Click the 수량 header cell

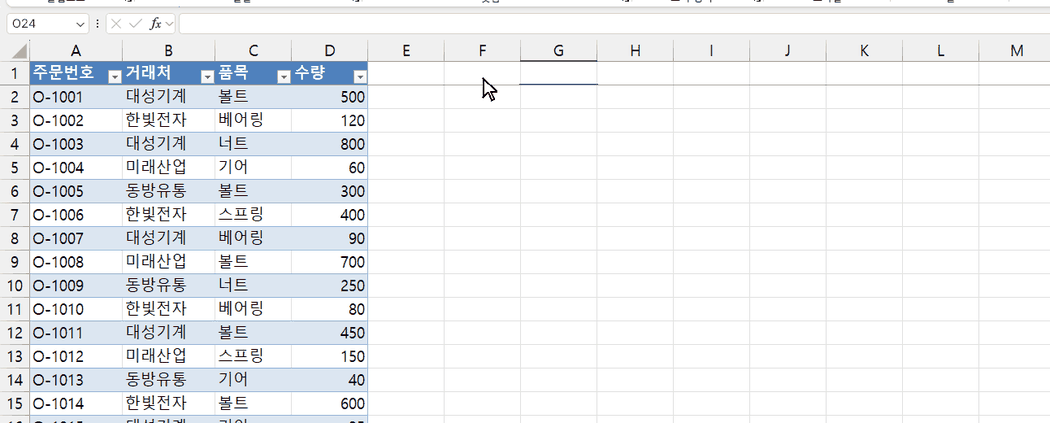point(330,73)
